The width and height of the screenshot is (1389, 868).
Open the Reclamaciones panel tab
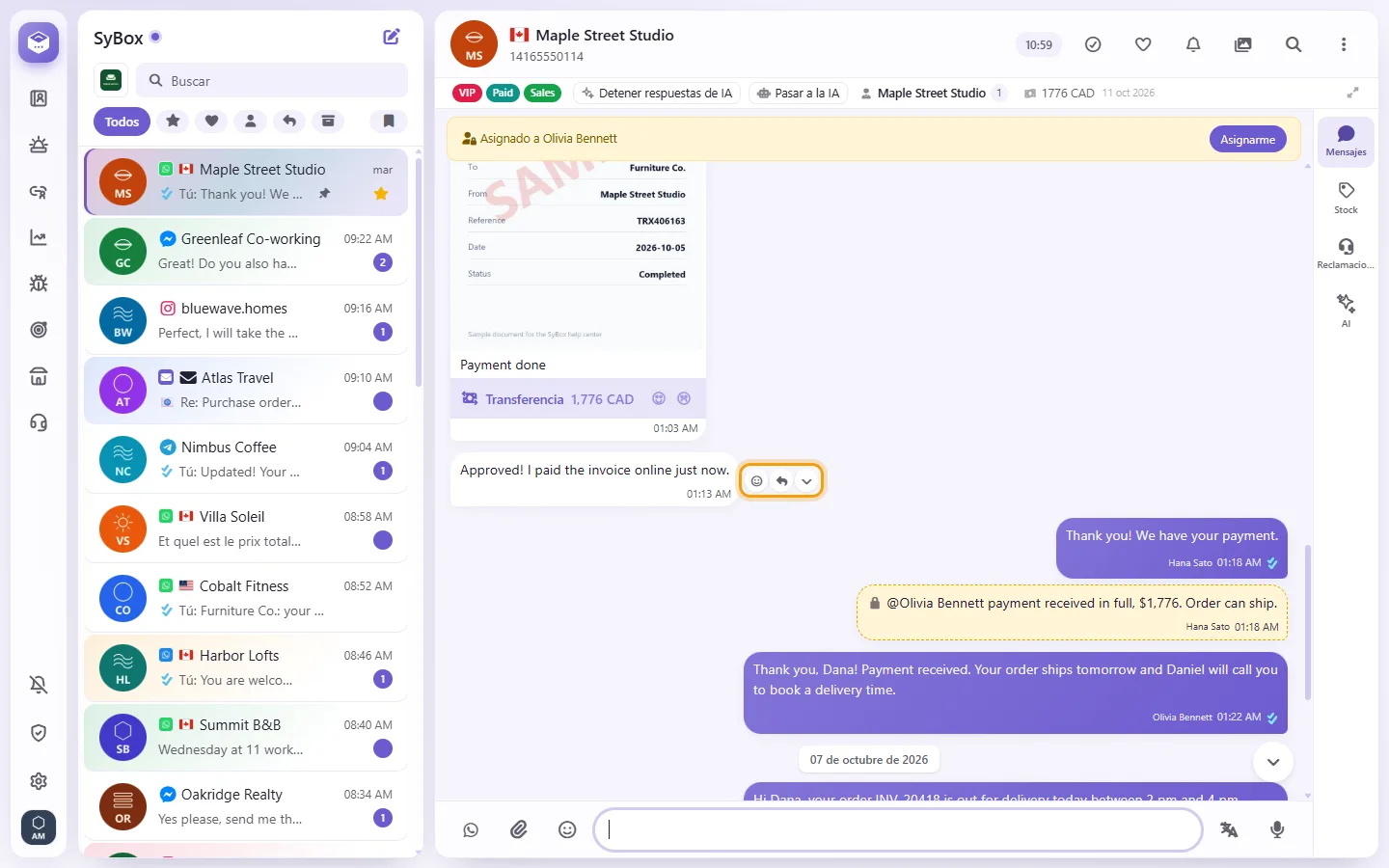[1346, 254]
